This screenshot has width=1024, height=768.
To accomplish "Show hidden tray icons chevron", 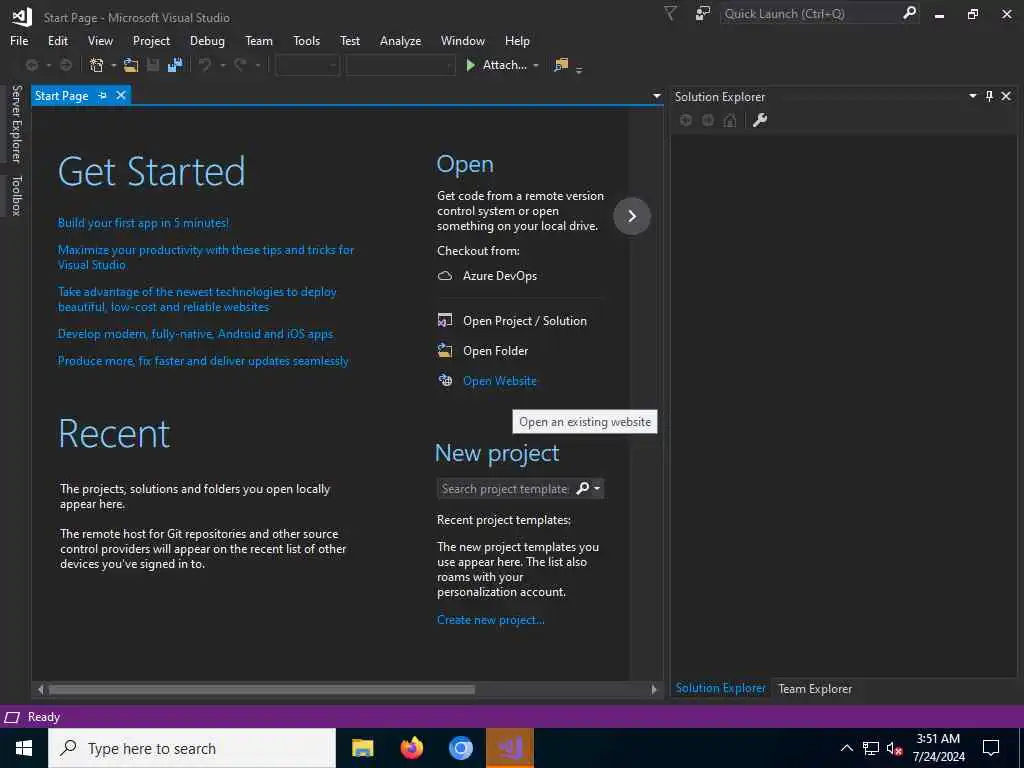I will click(x=846, y=748).
